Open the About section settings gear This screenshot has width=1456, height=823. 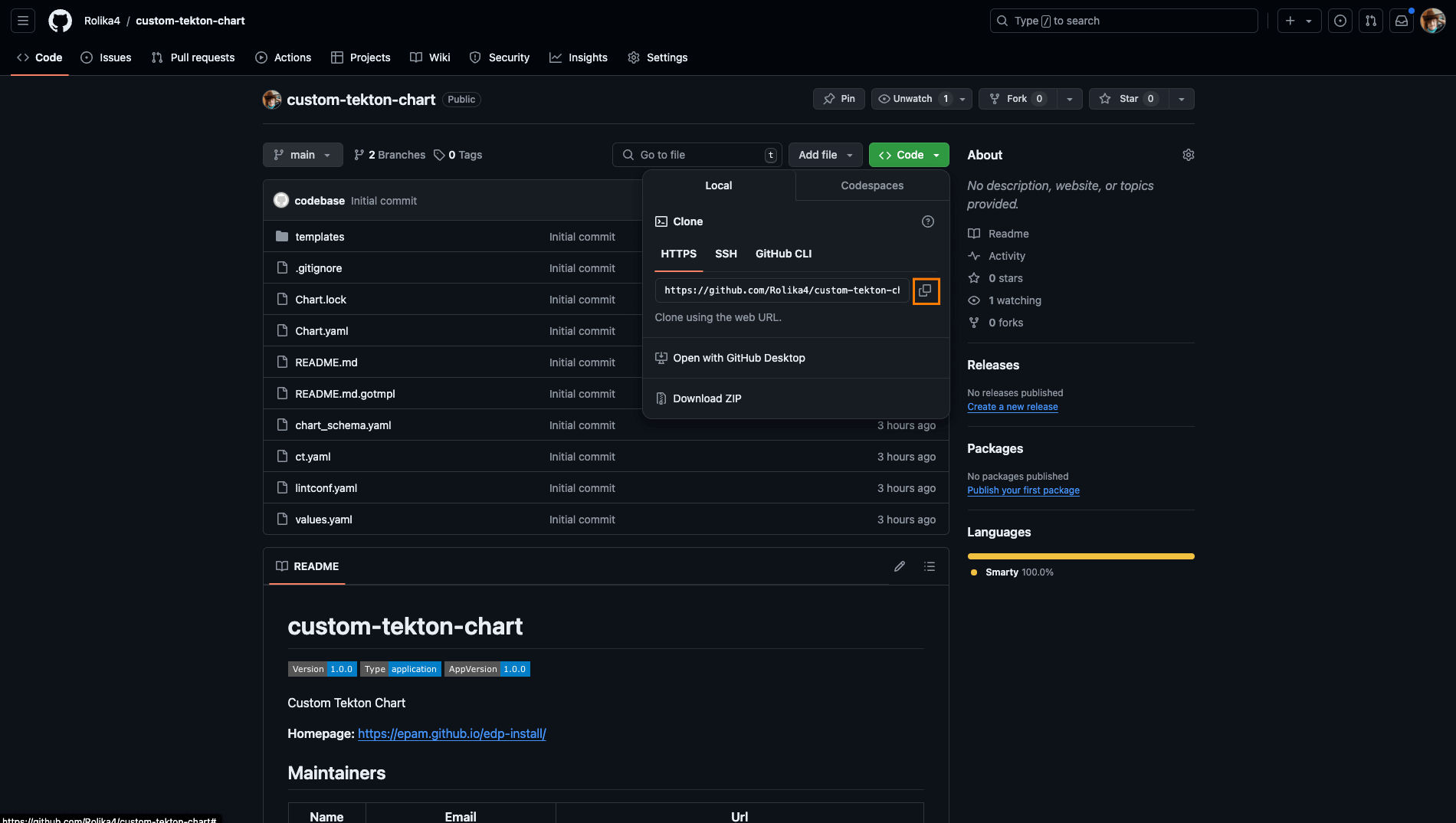point(1188,155)
